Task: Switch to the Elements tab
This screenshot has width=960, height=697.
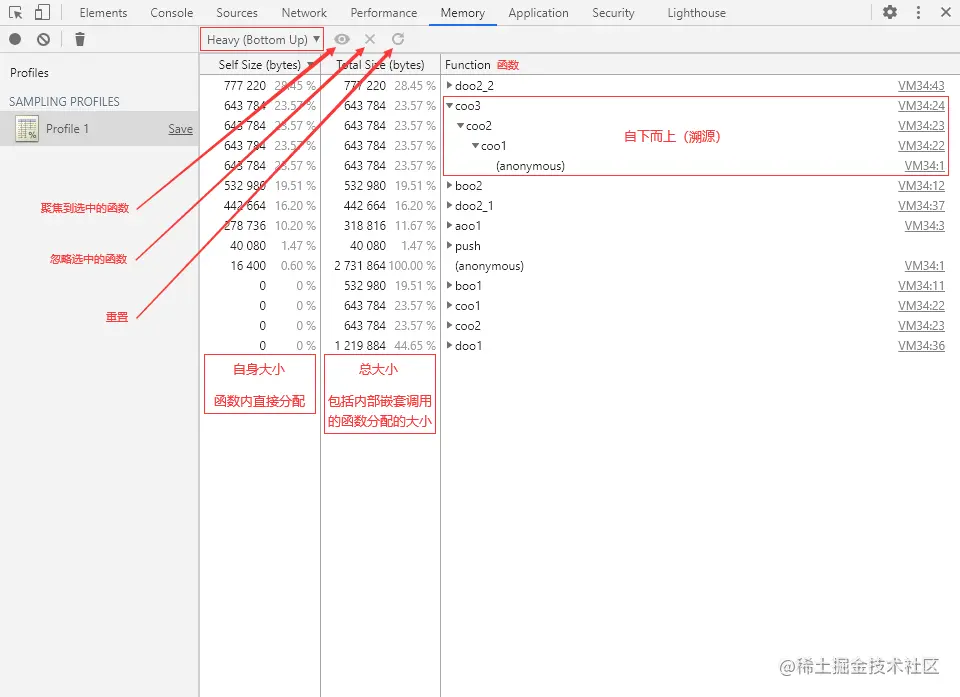Action: coord(103,13)
